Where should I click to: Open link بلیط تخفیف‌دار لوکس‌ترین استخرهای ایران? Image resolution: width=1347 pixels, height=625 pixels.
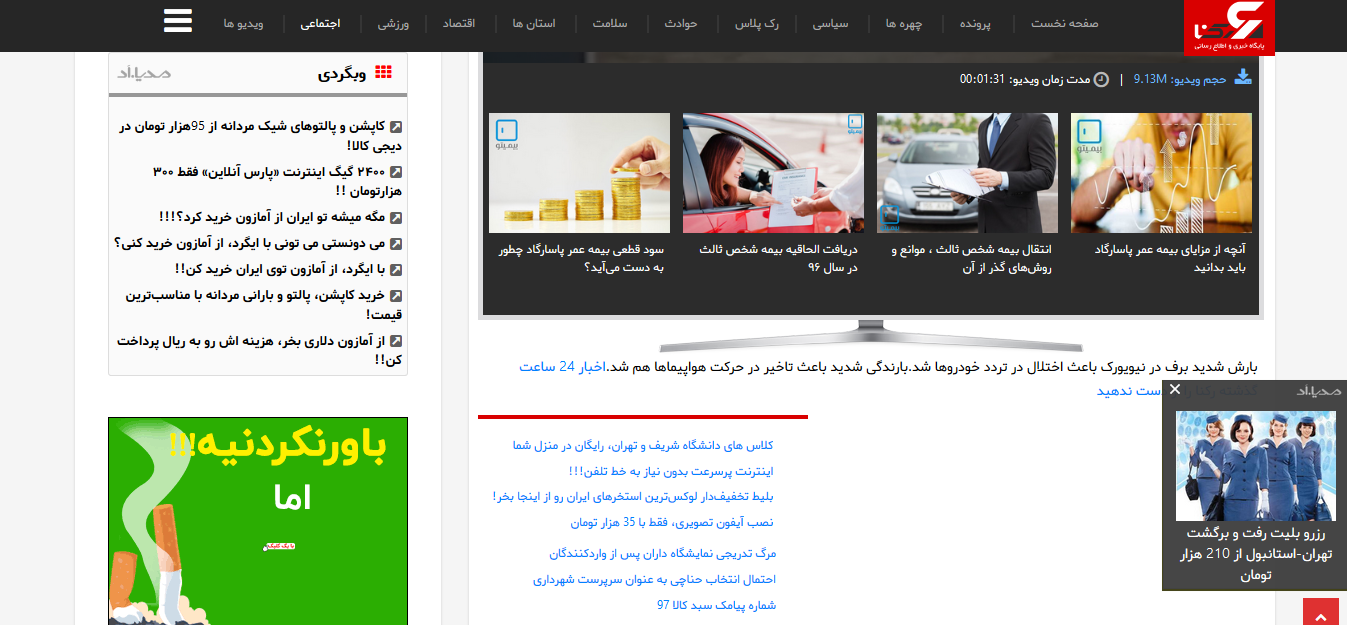(633, 496)
